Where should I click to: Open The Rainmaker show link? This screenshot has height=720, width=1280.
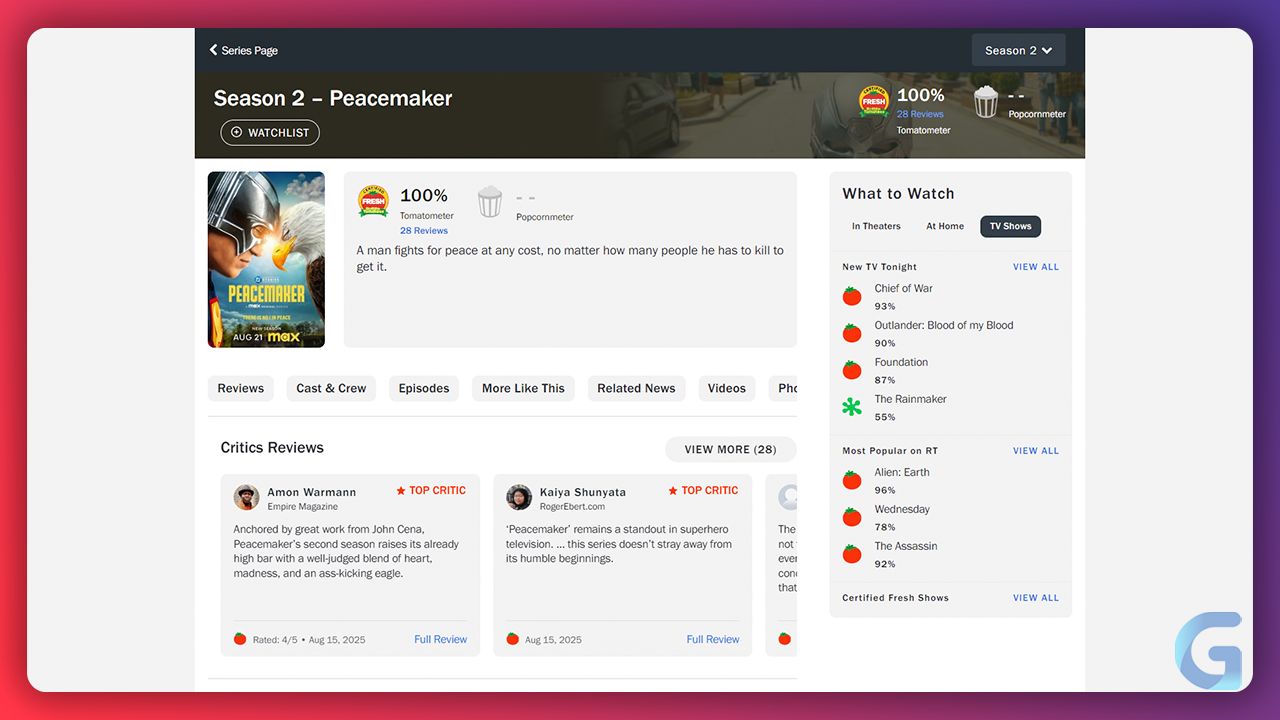(x=911, y=399)
